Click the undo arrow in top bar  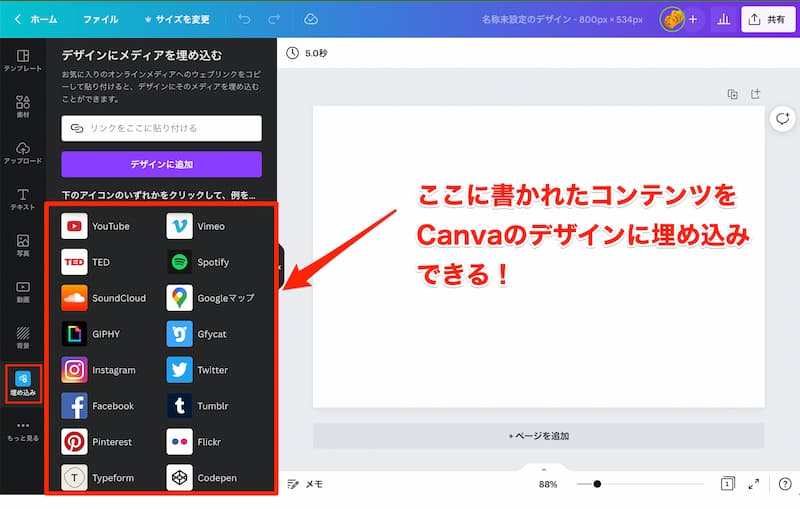pos(244,19)
